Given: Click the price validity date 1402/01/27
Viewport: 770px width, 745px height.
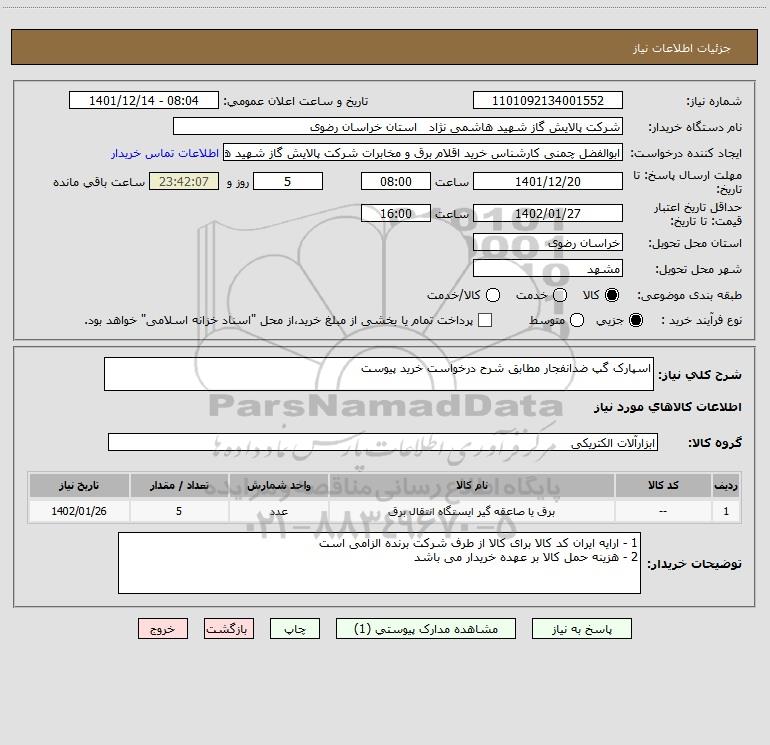Looking at the screenshot, I should point(548,213).
